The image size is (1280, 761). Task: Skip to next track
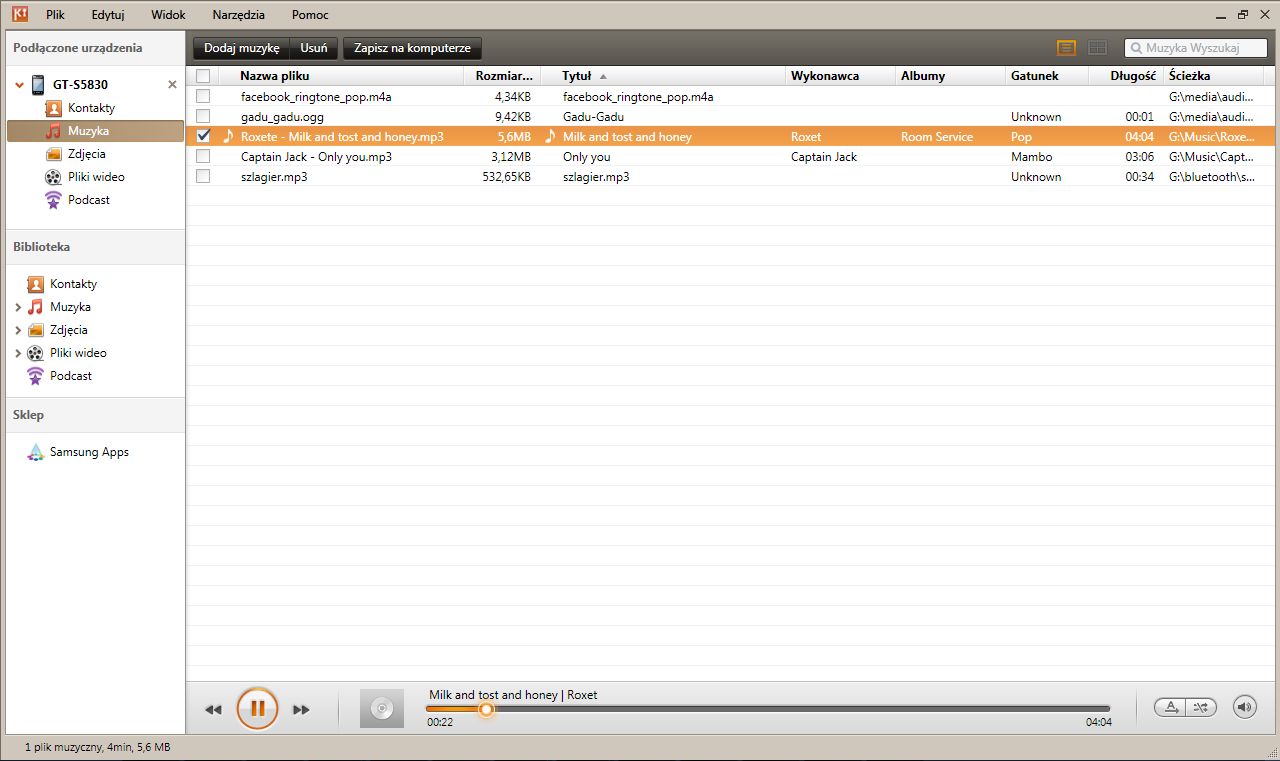301,709
